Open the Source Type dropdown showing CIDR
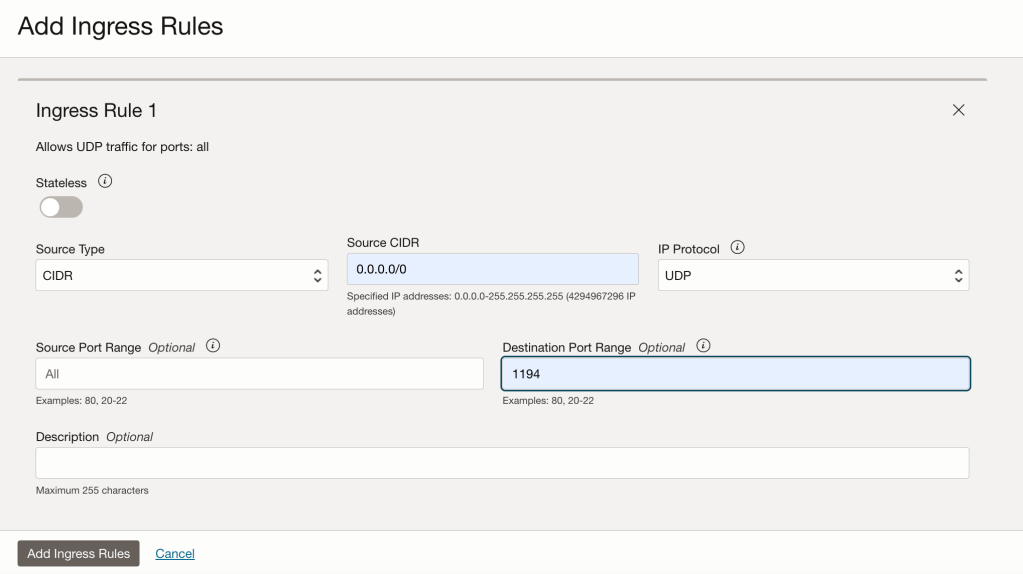1023x574 pixels. pos(180,275)
